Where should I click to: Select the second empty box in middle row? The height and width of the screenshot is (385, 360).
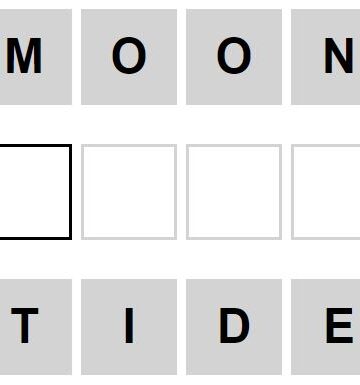[x=129, y=192]
